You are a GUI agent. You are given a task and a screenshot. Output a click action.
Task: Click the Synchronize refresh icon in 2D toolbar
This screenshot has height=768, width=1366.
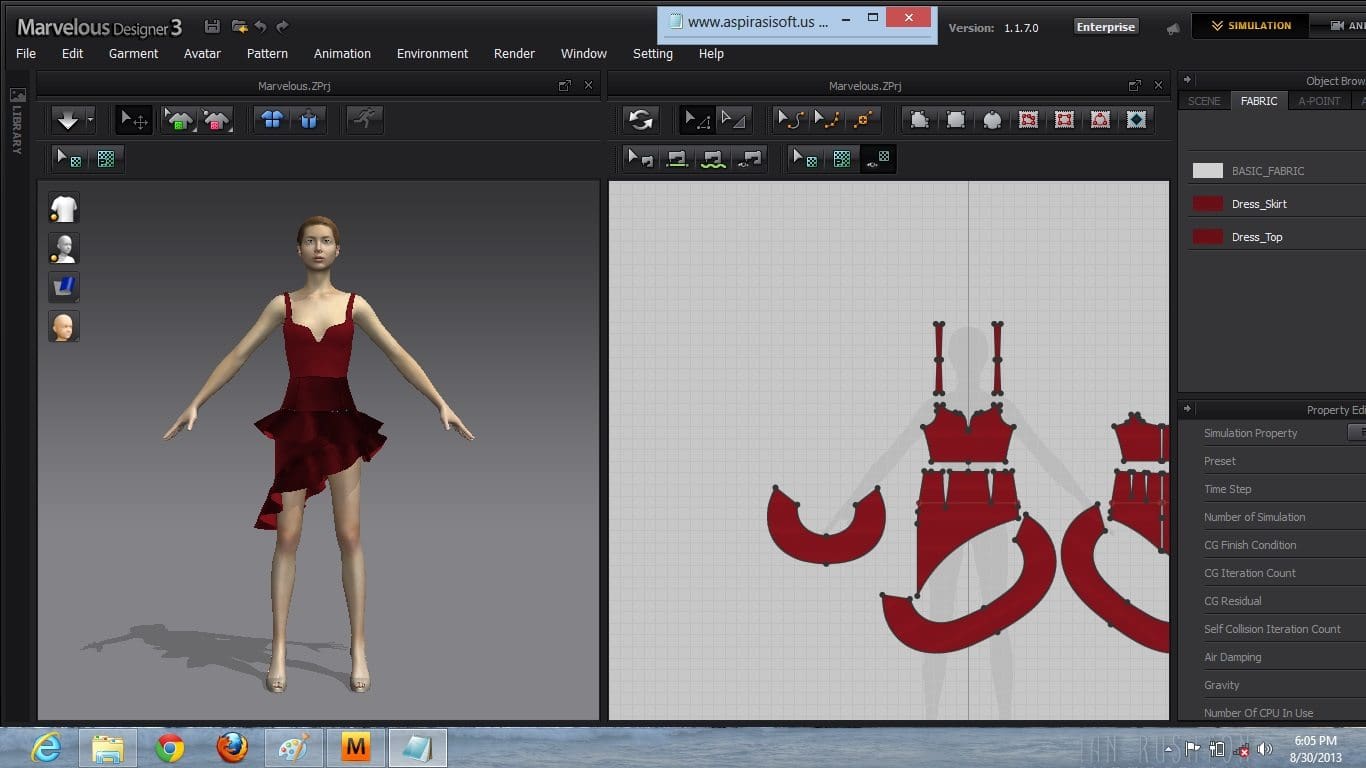pos(641,120)
